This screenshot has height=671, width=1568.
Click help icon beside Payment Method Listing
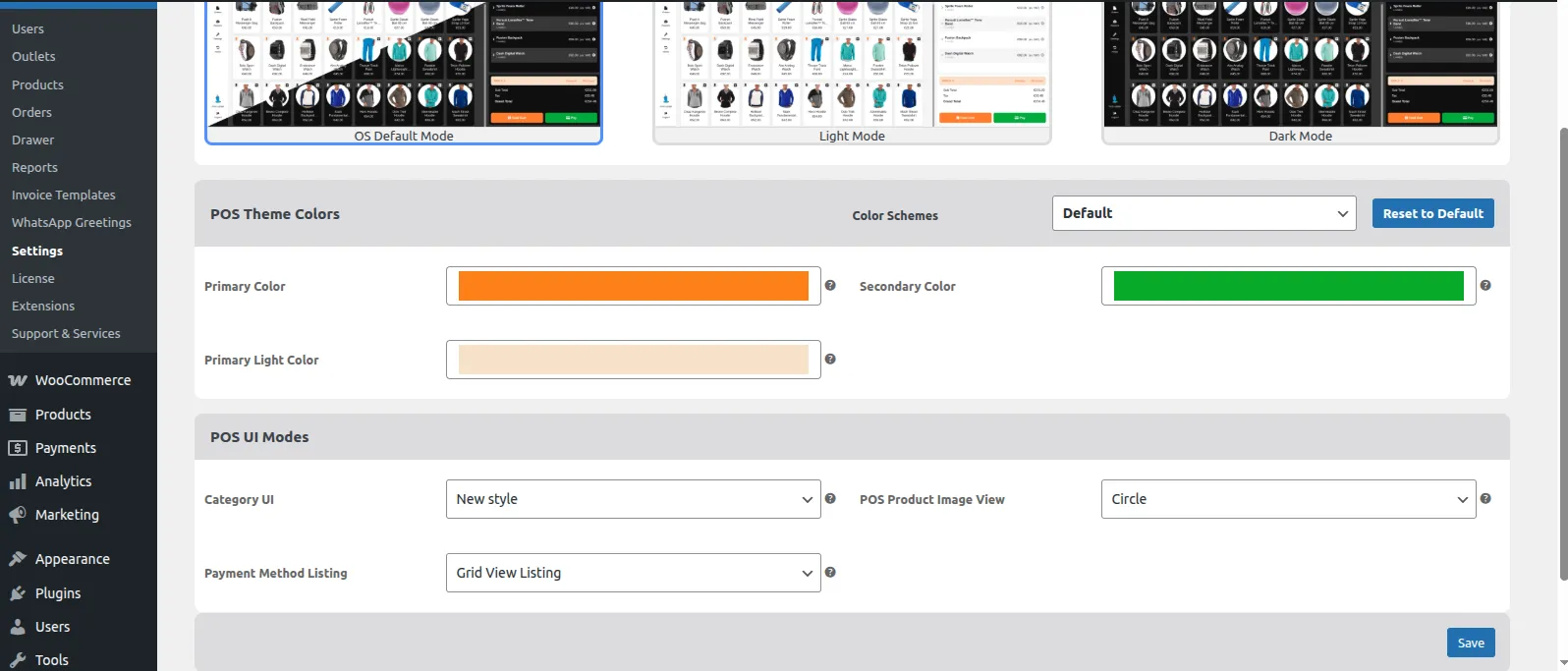(x=830, y=573)
